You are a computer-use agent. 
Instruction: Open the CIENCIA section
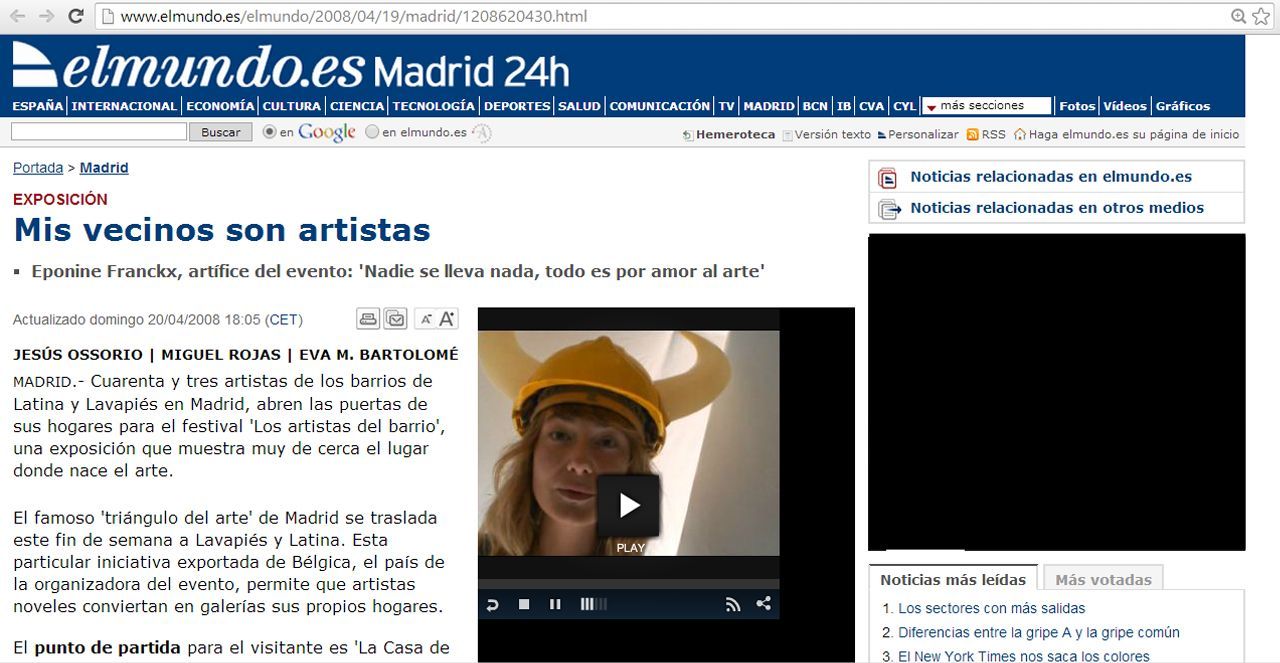point(357,106)
